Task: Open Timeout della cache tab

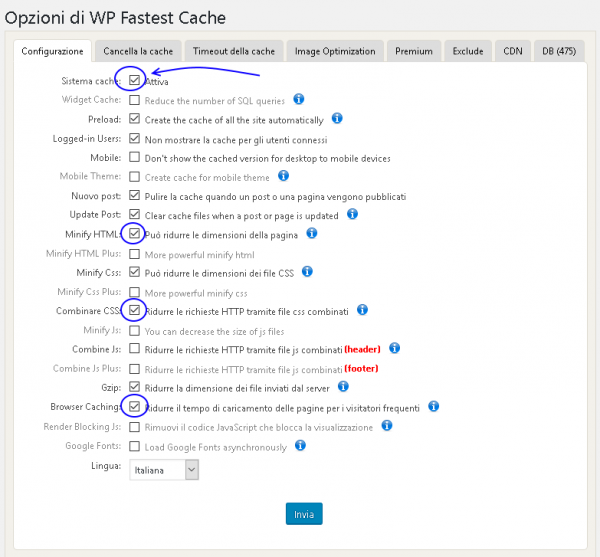Action: (234, 51)
